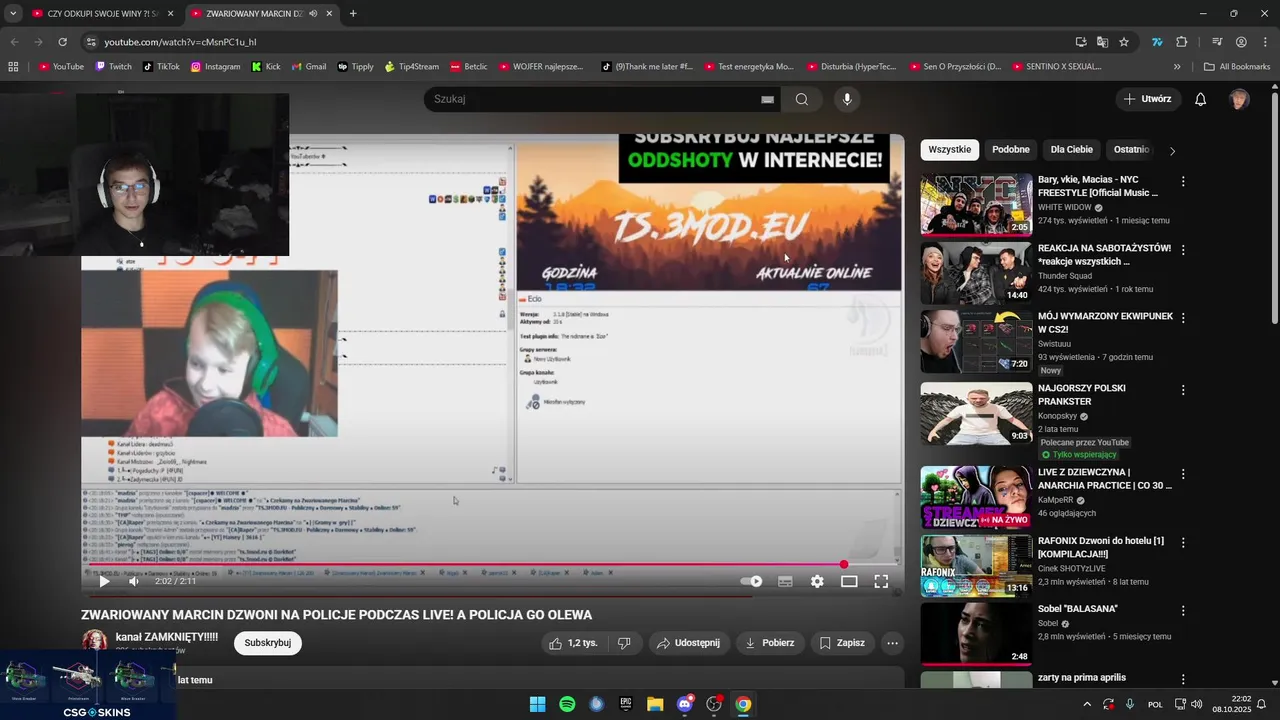Open the Tip4Stream bookmark
The width and height of the screenshot is (1280, 720).
click(412, 67)
